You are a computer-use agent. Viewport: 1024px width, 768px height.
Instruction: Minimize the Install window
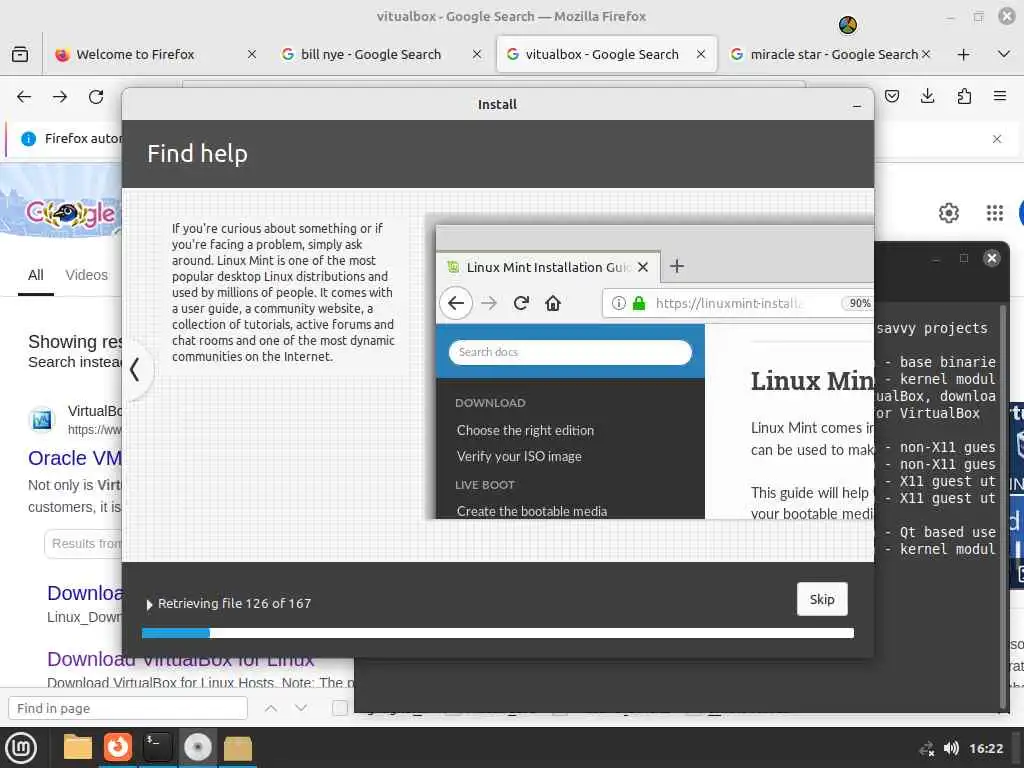857,105
